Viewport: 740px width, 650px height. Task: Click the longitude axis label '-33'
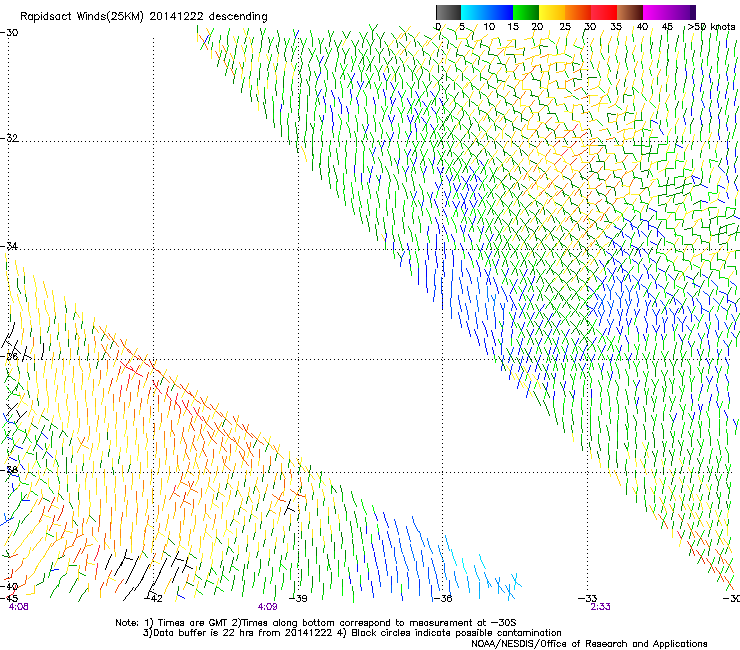tap(588, 598)
